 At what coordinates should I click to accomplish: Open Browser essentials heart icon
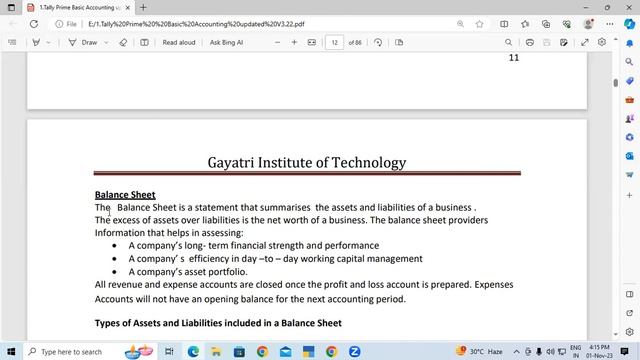point(567,24)
